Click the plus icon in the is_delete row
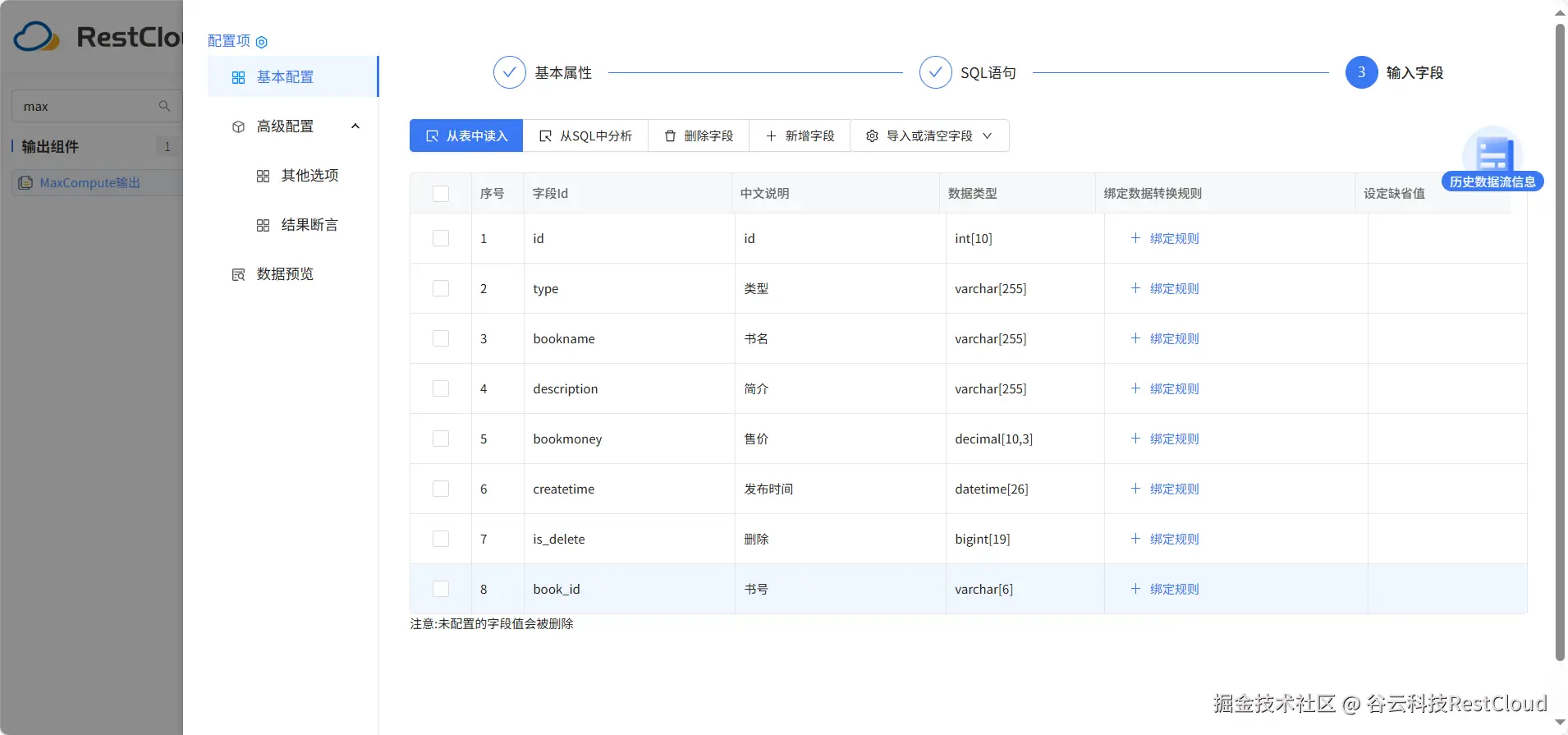 [1135, 539]
